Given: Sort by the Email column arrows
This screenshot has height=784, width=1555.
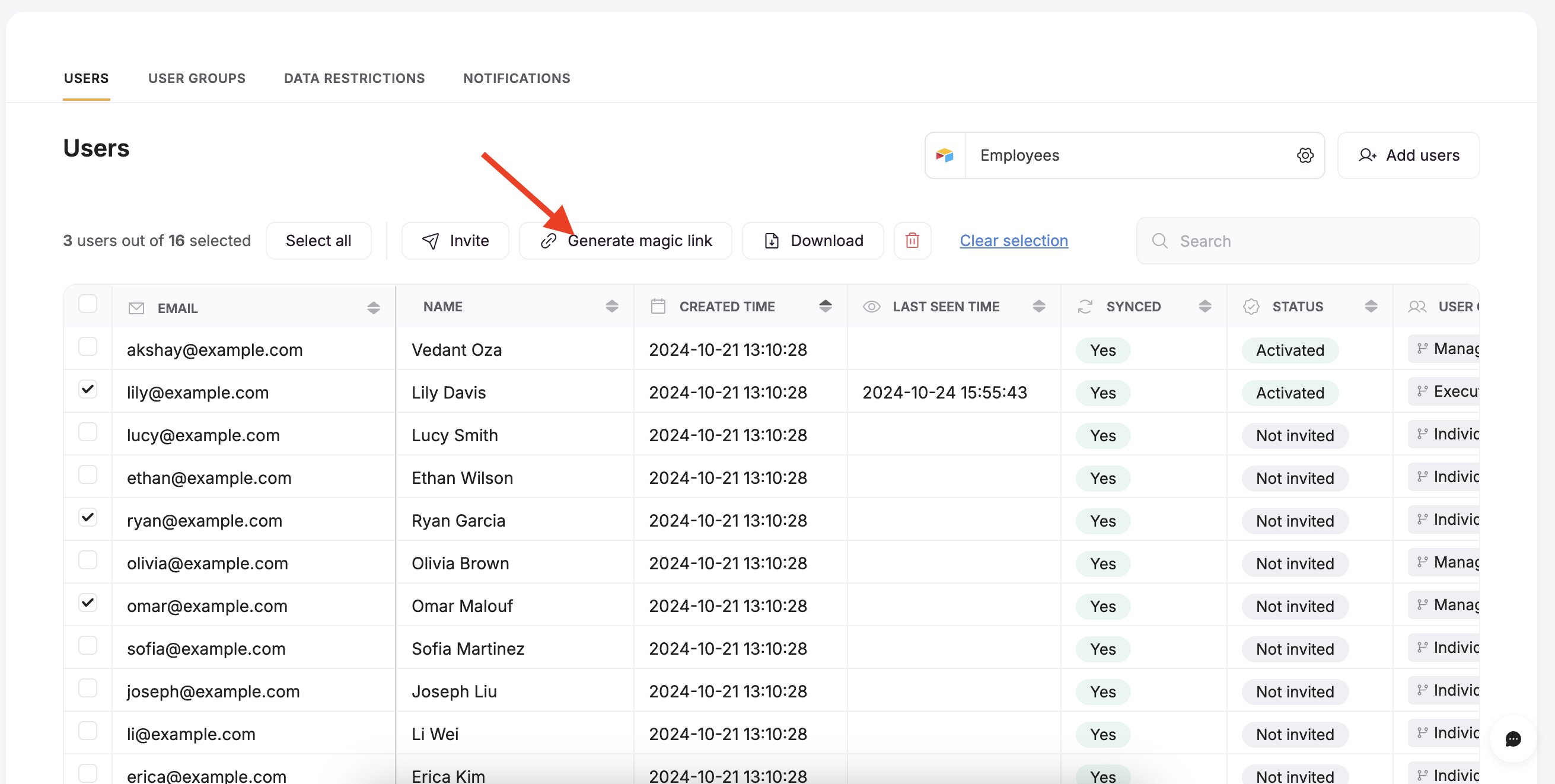Looking at the screenshot, I should 374,308.
